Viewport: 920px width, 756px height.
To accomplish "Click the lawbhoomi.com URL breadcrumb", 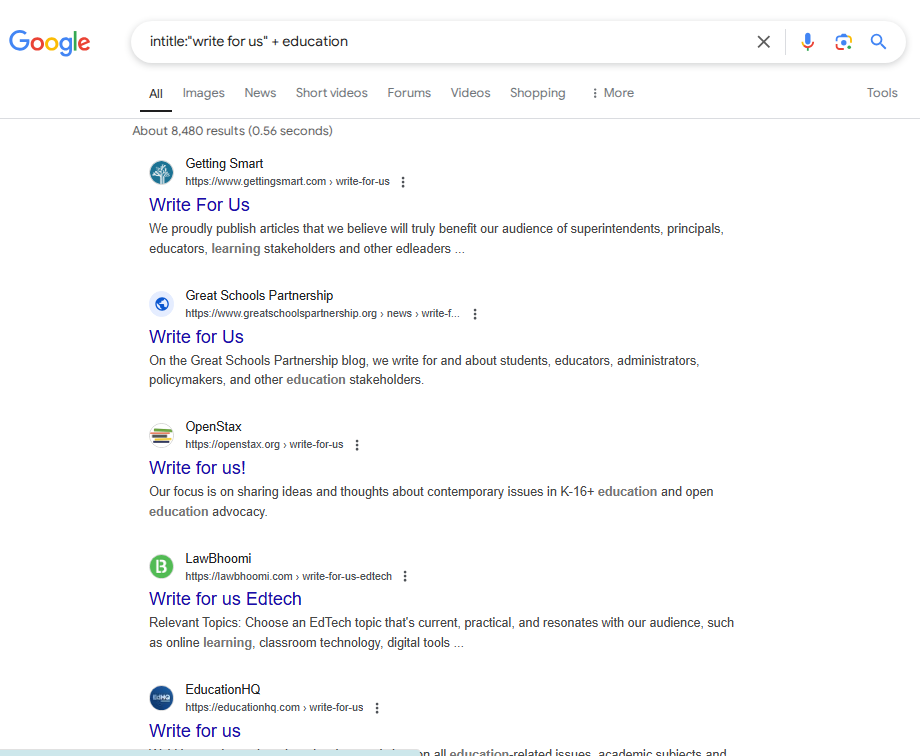I will [289, 576].
